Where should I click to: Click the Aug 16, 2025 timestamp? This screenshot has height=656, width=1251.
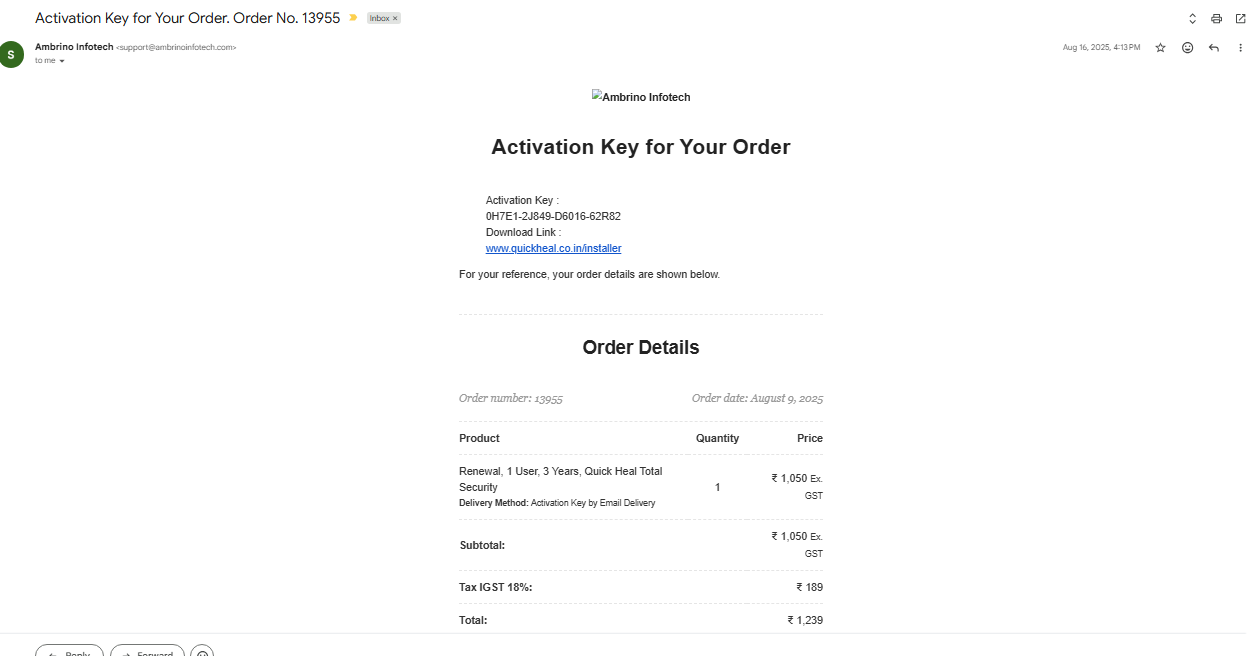click(x=1101, y=47)
